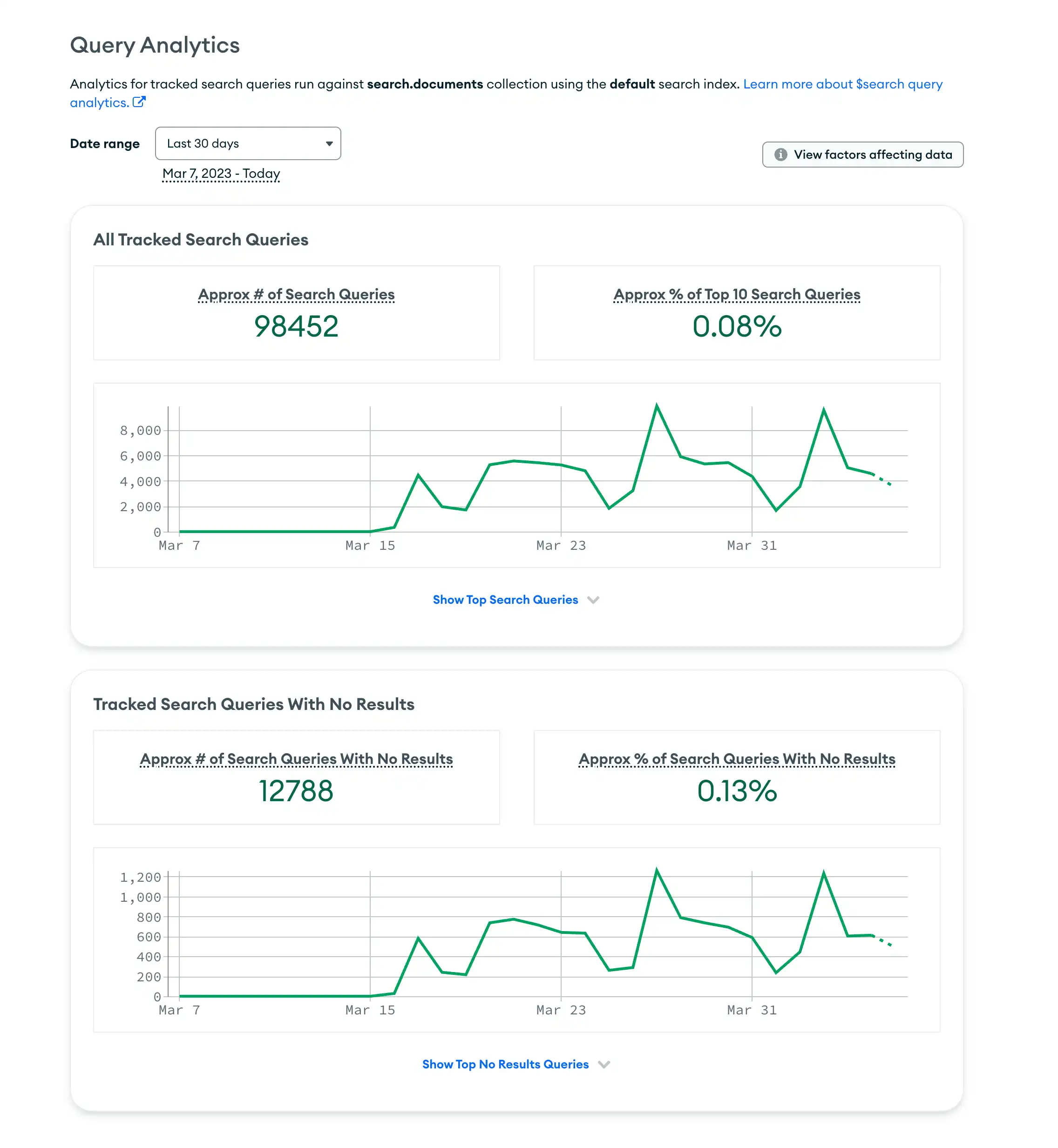The height and width of the screenshot is (1148, 1058).
Task: Click the Query Analytics page title
Action: [155, 45]
